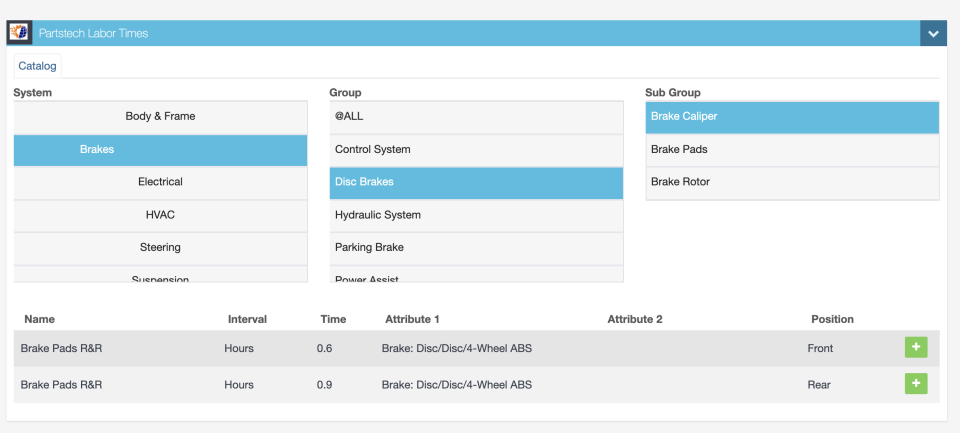Image resolution: width=960 pixels, height=433 pixels.
Task: Select Brake Pads sub group
Action: [792, 149]
